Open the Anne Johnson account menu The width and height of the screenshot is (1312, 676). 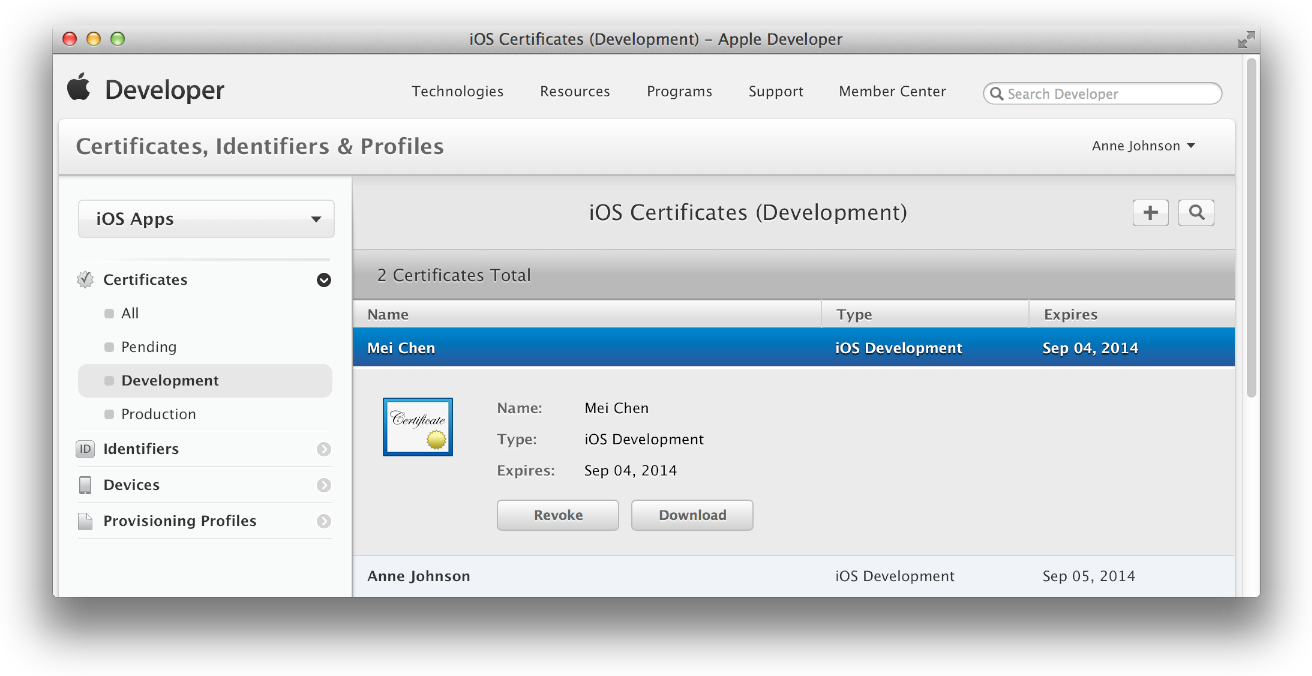pyautogui.click(x=1143, y=146)
